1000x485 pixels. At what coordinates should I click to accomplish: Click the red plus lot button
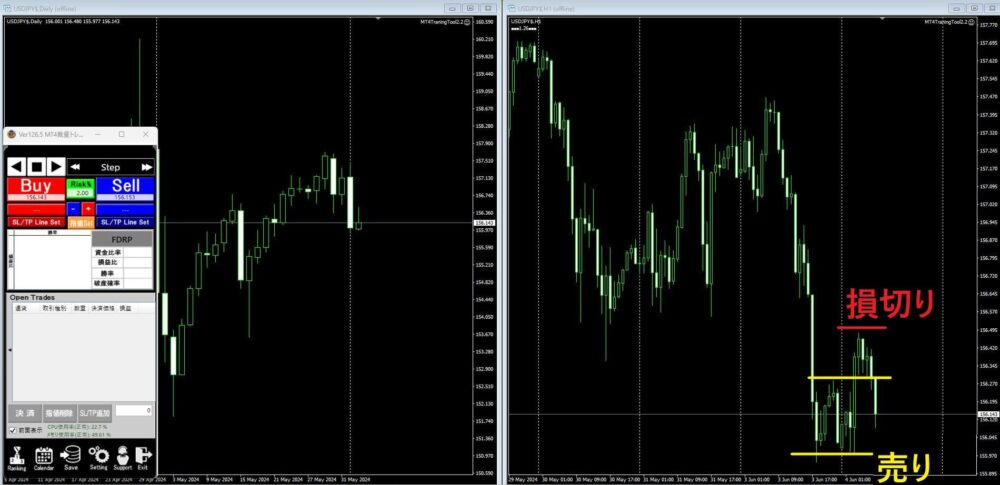(88, 209)
